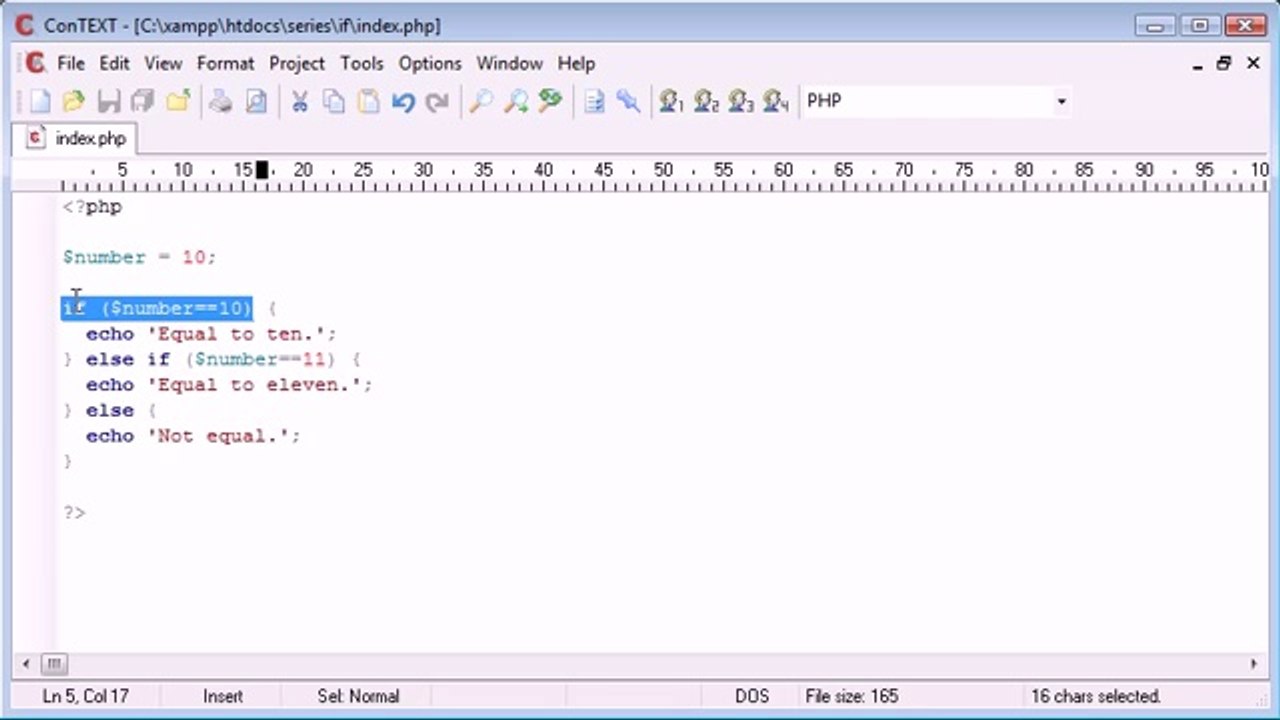
Task: Copy selected text toolbar icon
Action: click(x=333, y=101)
